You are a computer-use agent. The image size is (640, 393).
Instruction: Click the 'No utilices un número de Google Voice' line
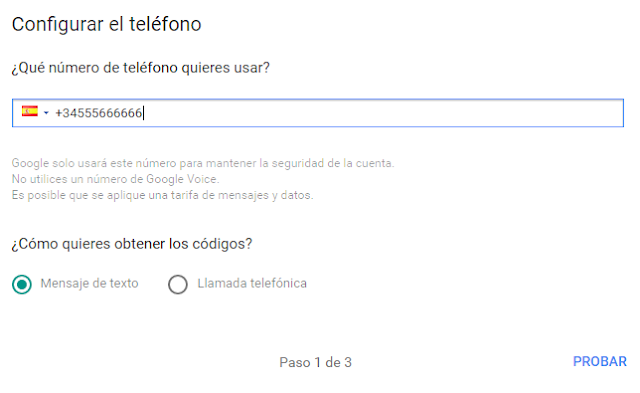[x=116, y=179]
